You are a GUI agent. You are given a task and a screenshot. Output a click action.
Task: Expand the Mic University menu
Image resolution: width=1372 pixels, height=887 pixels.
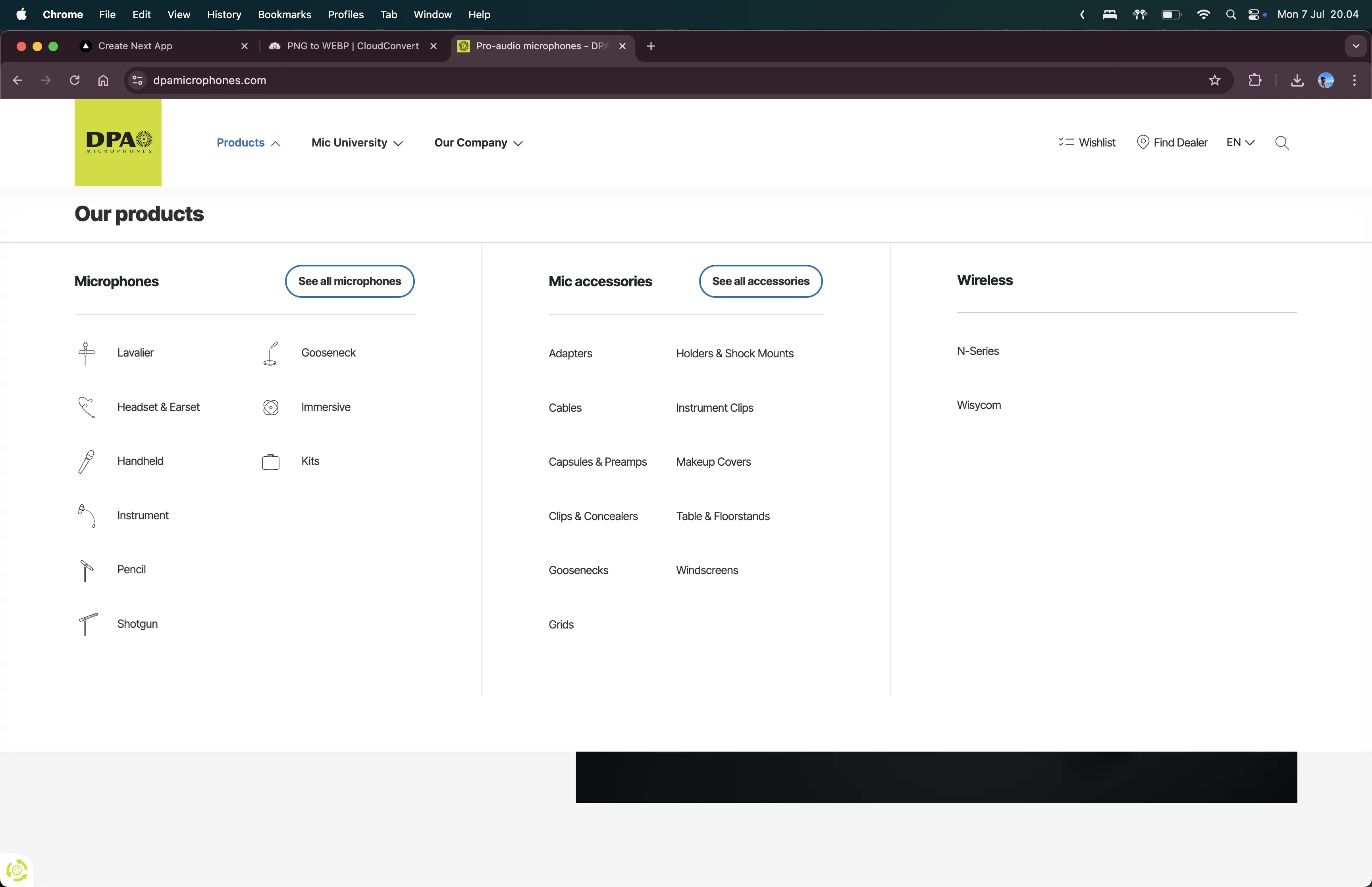(356, 142)
